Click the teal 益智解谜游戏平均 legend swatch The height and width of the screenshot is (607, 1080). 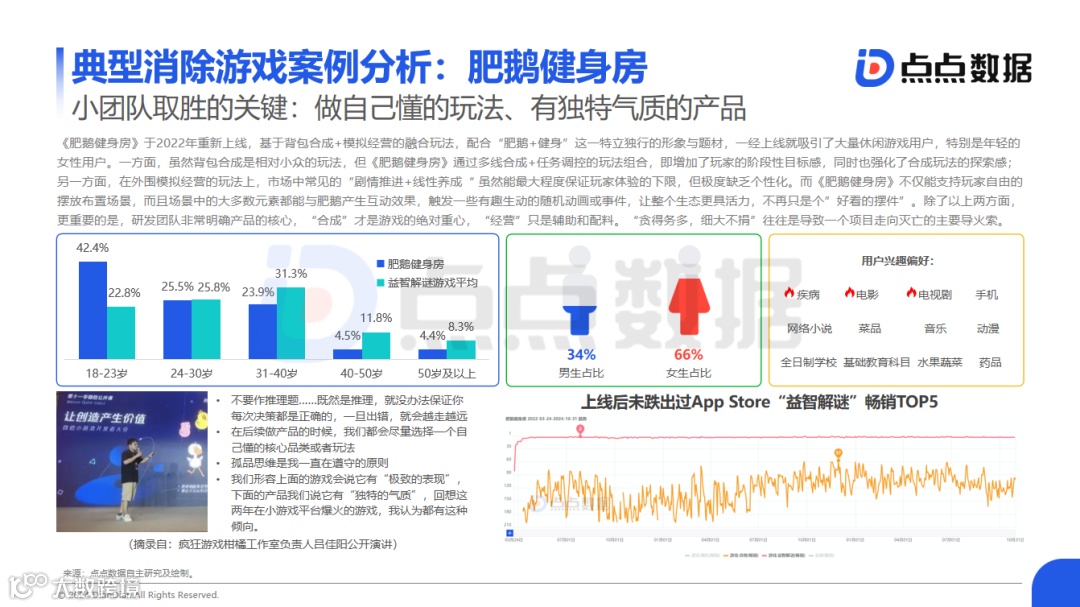[380, 282]
